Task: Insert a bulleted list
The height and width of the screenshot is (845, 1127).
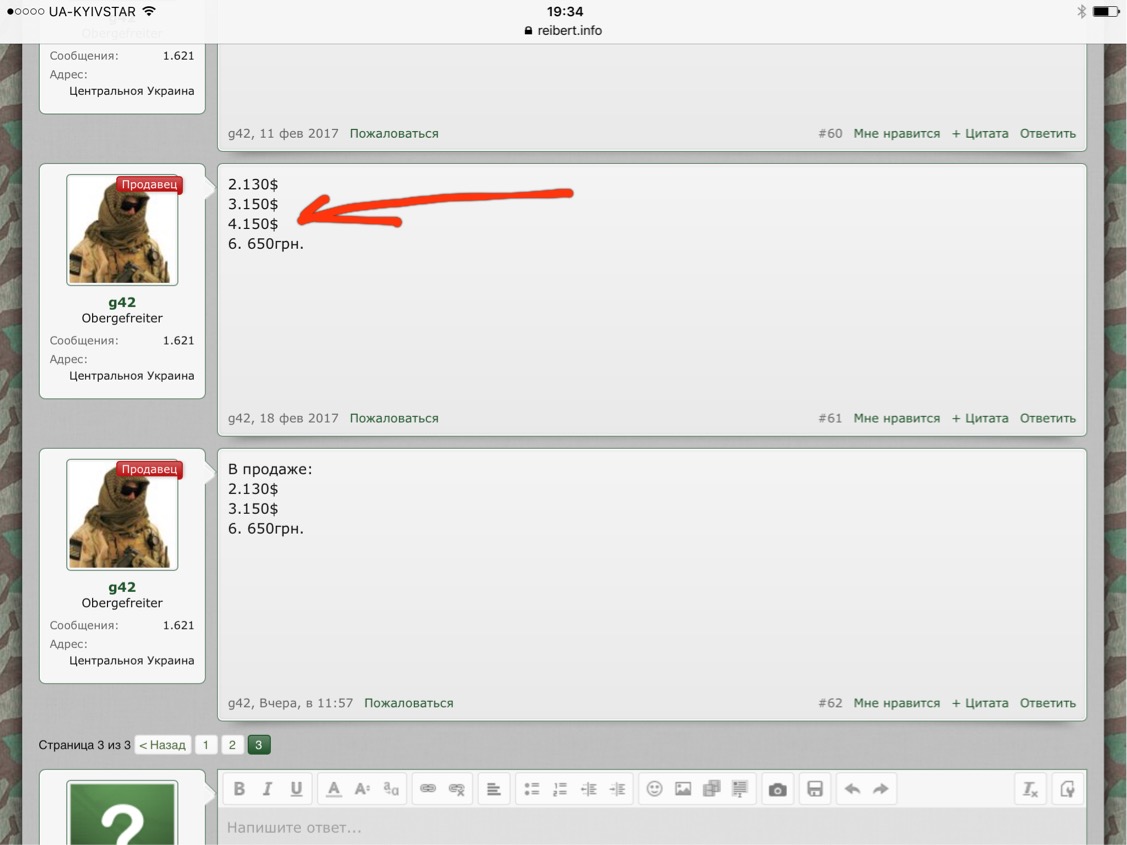Action: tap(531, 789)
